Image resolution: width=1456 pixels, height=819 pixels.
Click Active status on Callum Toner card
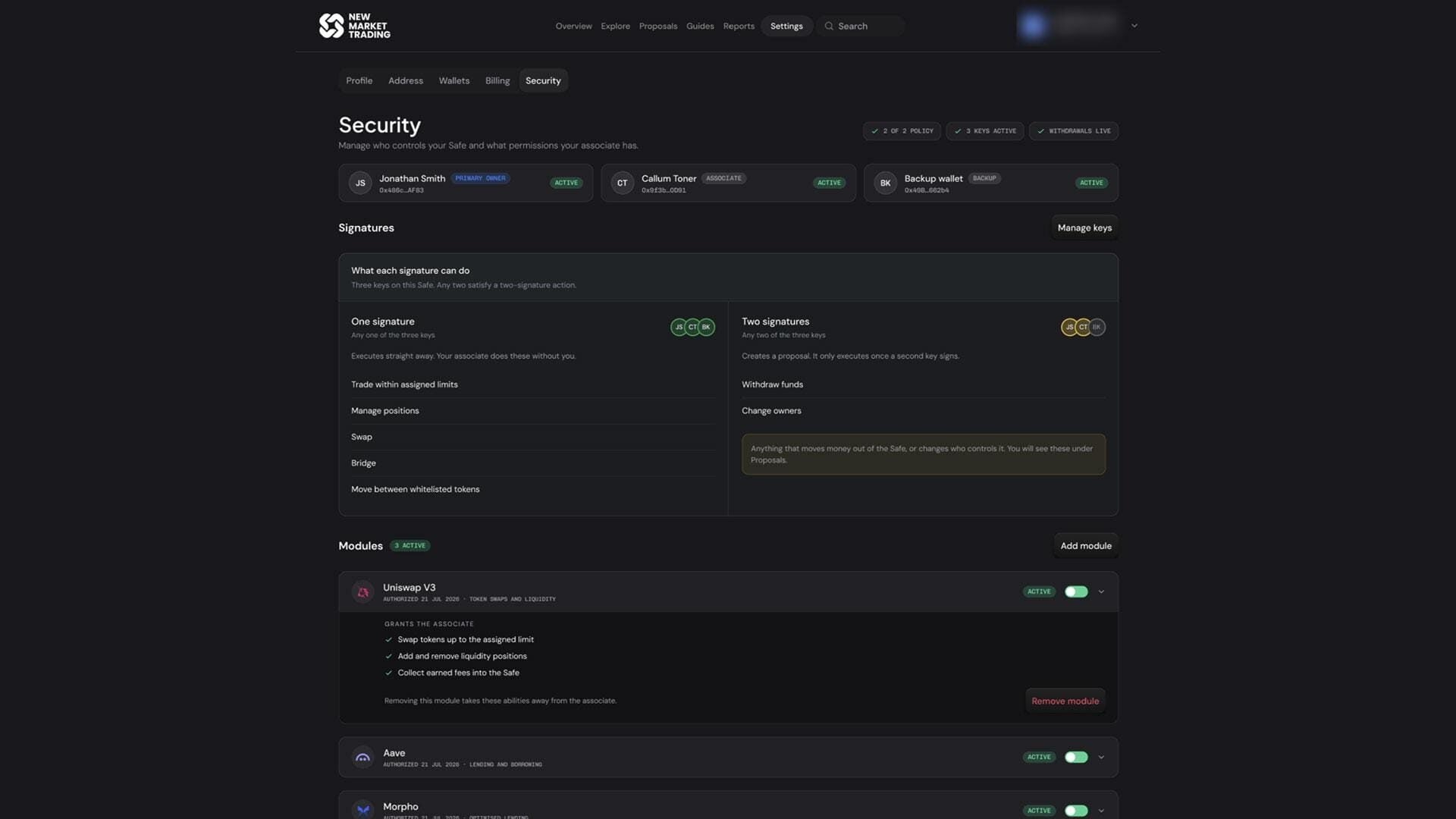pos(829,183)
